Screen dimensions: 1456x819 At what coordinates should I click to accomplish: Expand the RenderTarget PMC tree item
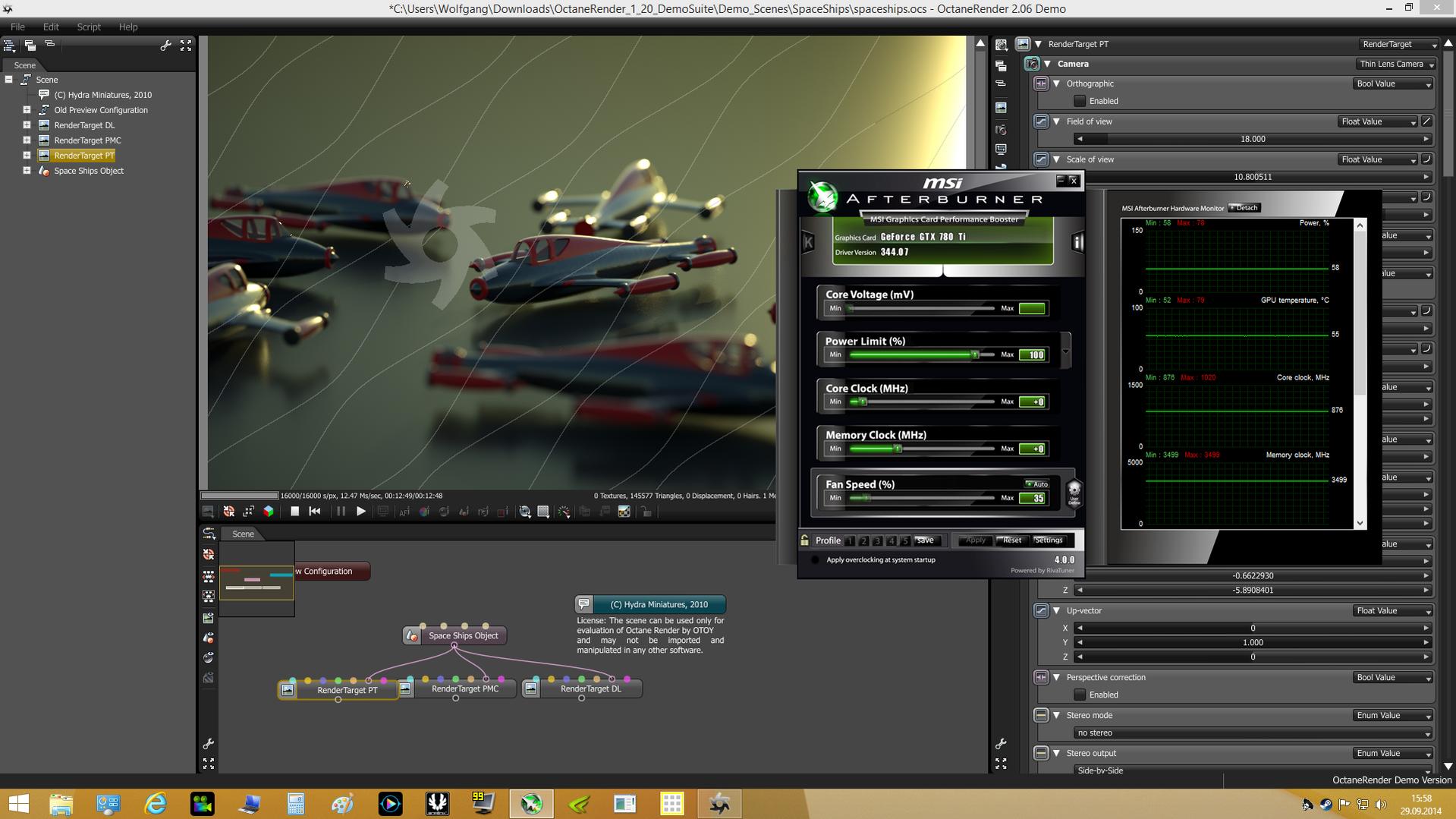pyautogui.click(x=27, y=140)
